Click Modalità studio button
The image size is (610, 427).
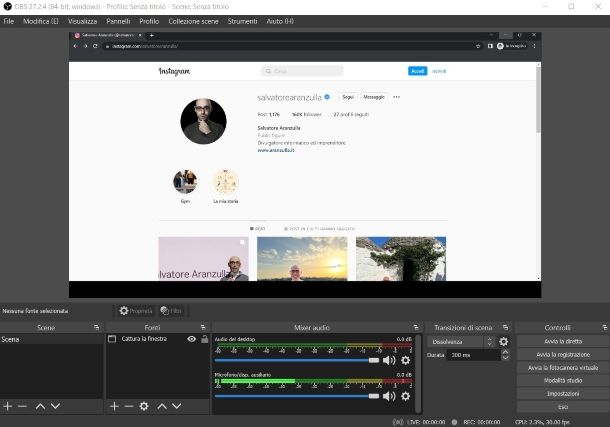point(563,381)
